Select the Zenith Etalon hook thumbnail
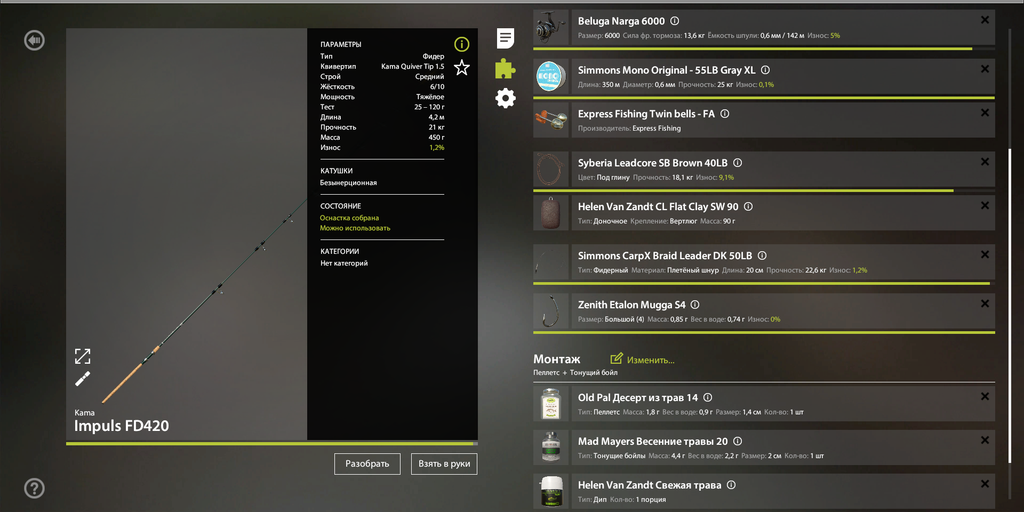1024x512 pixels. tap(551, 310)
